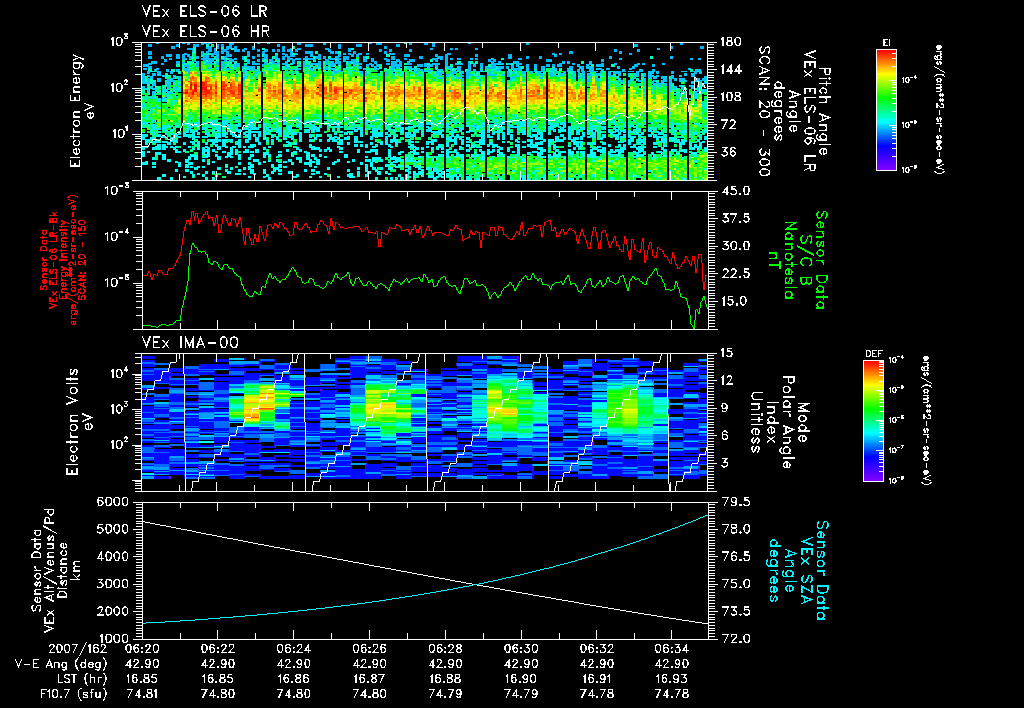Viewport: 1024px width, 708px height.
Task: Select the "Pitch Angle" axis label
Action: [x=824, y=112]
